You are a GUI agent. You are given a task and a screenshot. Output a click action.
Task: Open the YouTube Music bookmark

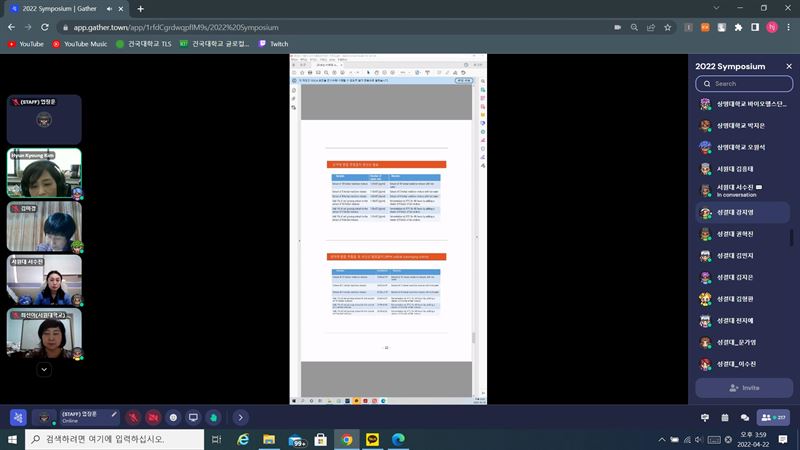pyautogui.click(x=78, y=44)
